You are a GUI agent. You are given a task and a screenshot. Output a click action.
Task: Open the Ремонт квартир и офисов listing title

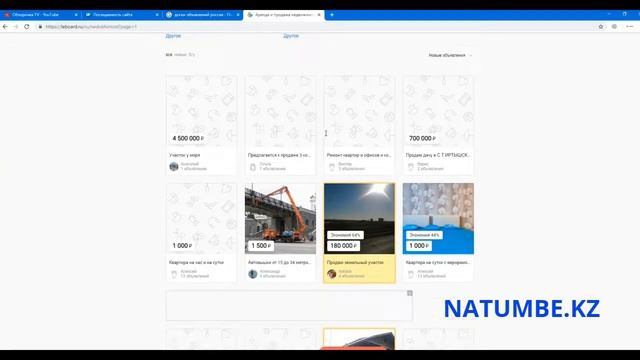(x=359, y=155)
